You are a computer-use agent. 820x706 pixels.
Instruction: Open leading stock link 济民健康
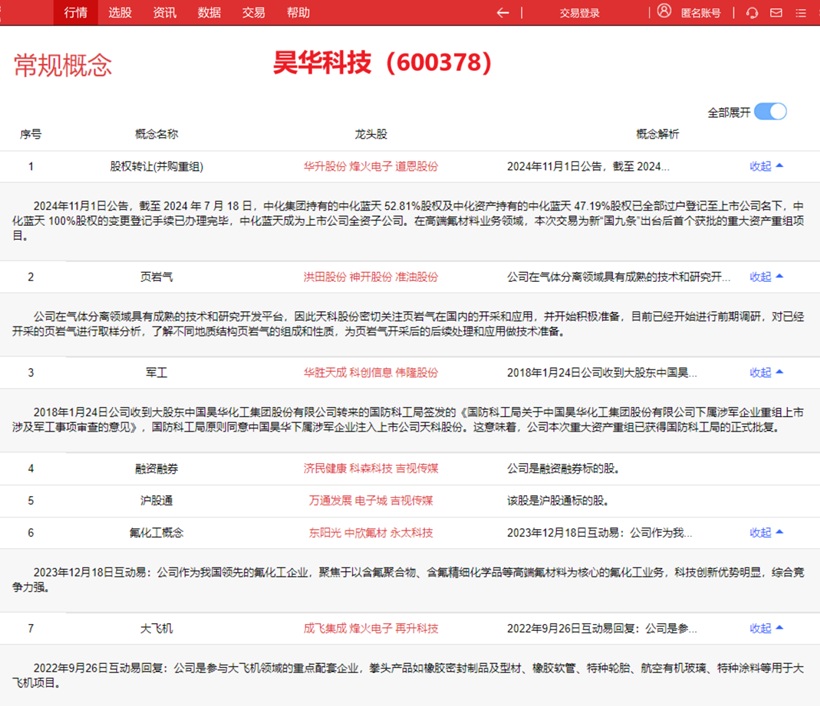325,468
